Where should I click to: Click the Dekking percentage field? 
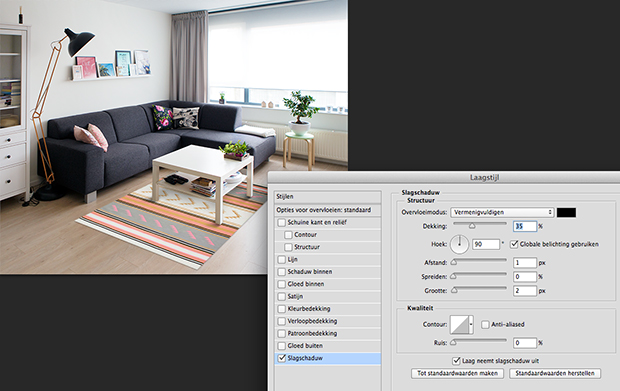click(x=525, y=227)
